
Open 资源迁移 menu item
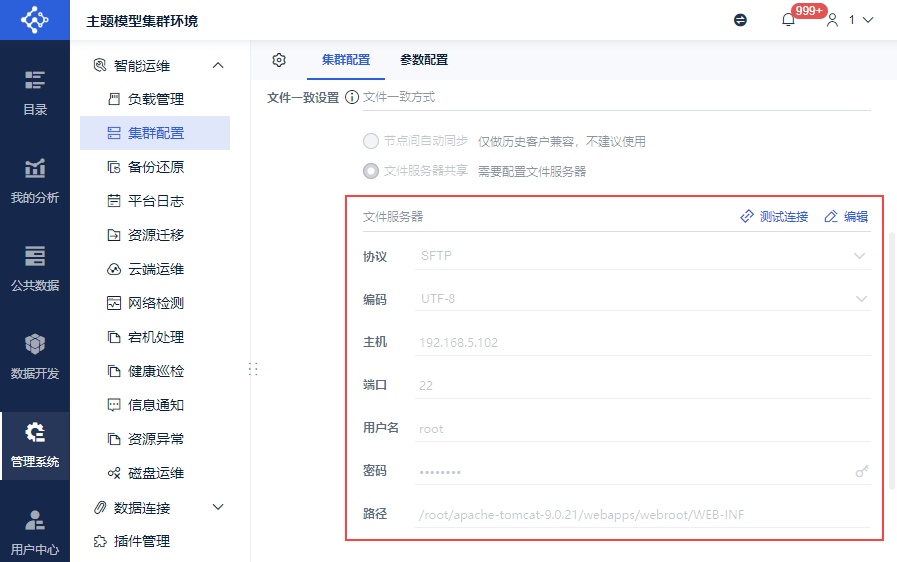coord(155,235)
